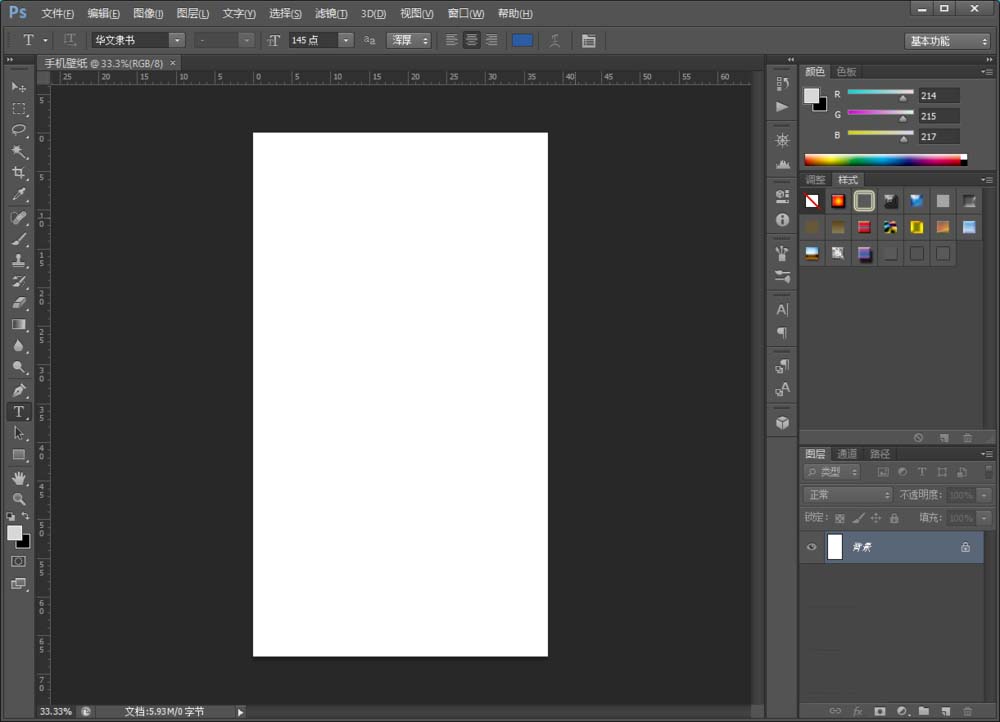Select the Hand tool
Image resolution: width=1000 pixels, height=722 pixels.
tap(18, 477)
